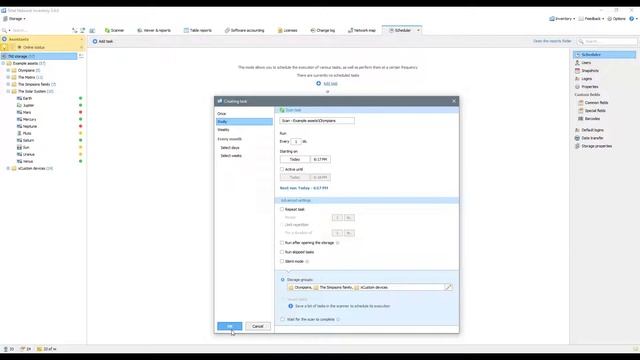The image size is (640, 360).
Task: Open the Inventory dropdown menu
Action: pos(562,19)
